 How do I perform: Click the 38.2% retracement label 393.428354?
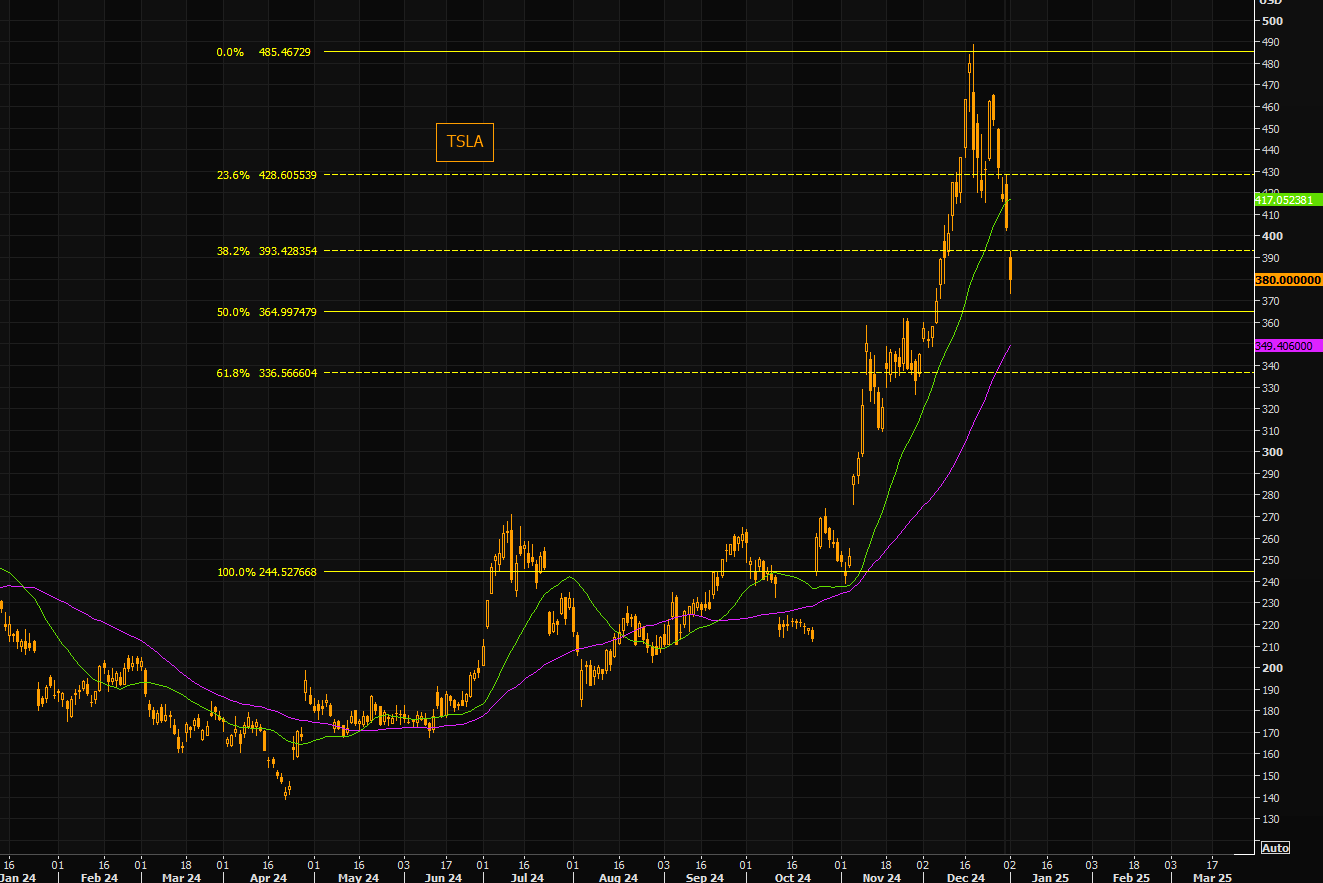[266, 251]
